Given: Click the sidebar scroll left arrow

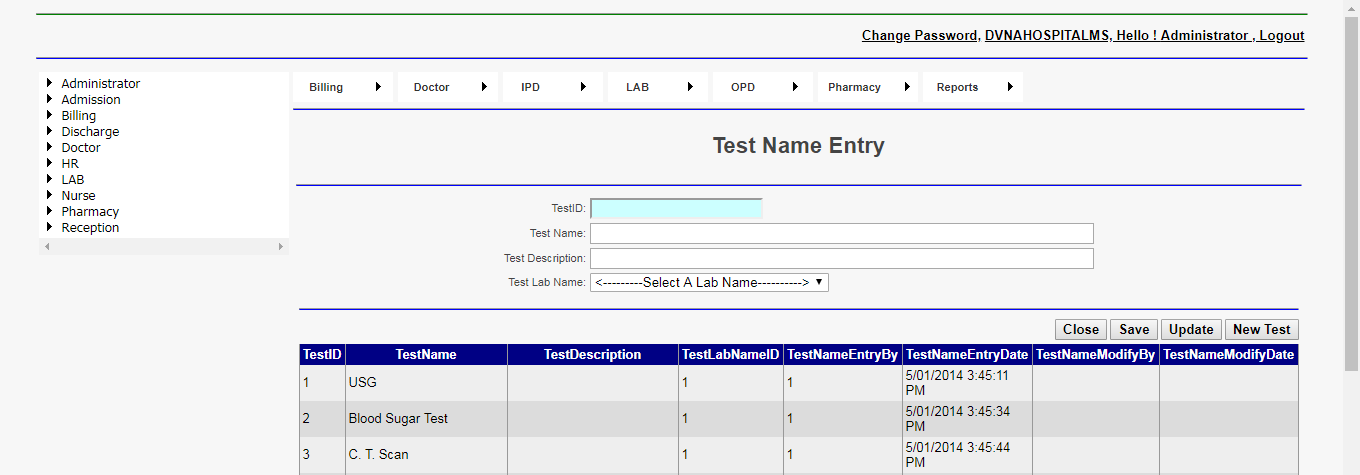Looking at the screenshot, I should (47, 246).
